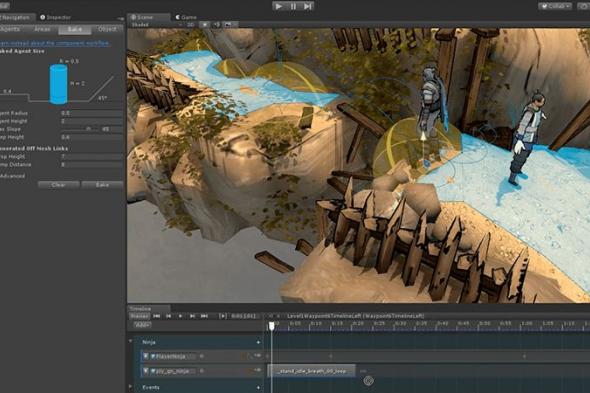The width and height of the screenshot is (590, 393).
Task: Expand the Advanced section
Action: [x=12, y=176]
